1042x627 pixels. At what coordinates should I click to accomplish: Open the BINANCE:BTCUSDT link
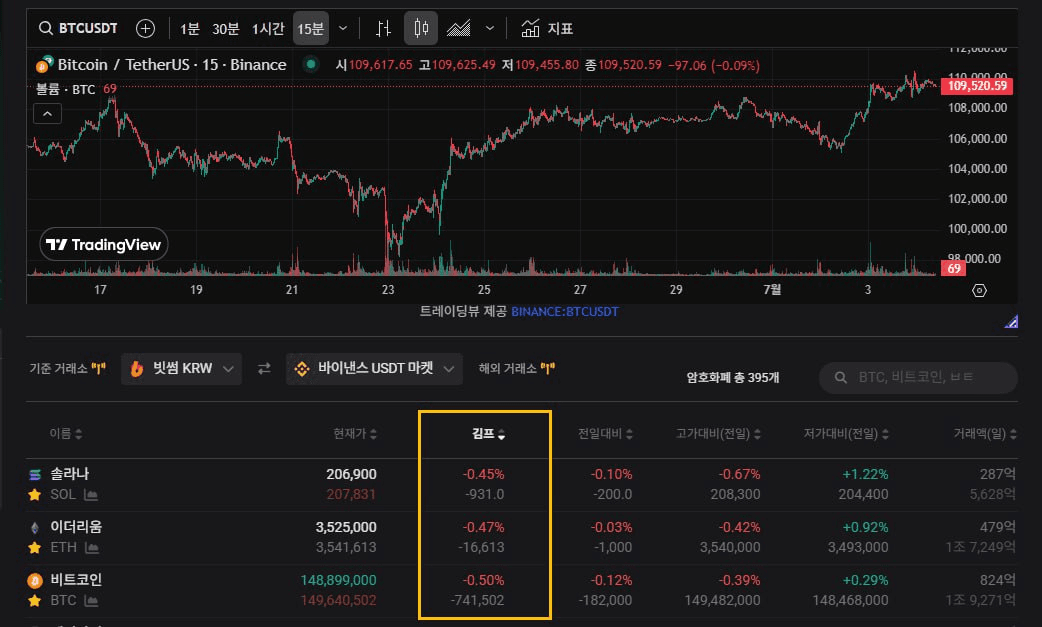pyautogui.click(x=565, y=312)
